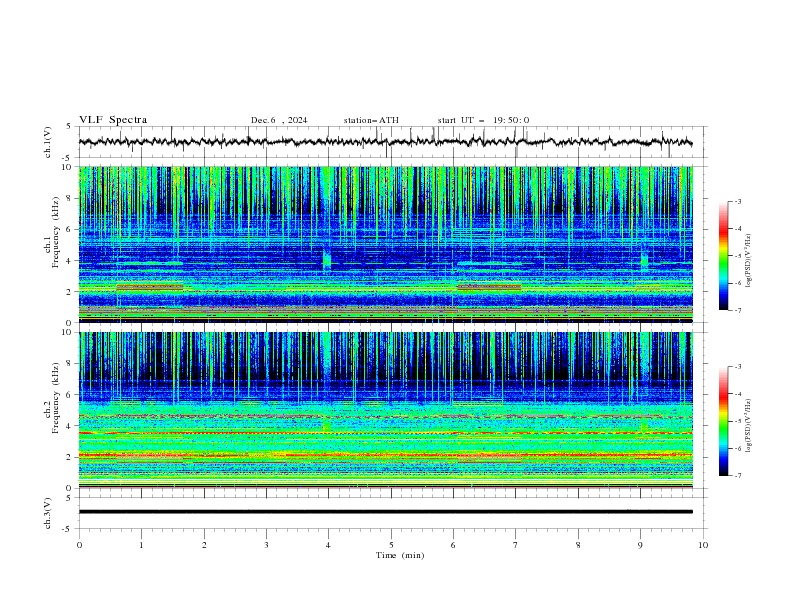Click the "9" tick on time axis

[x=640, y=545]
